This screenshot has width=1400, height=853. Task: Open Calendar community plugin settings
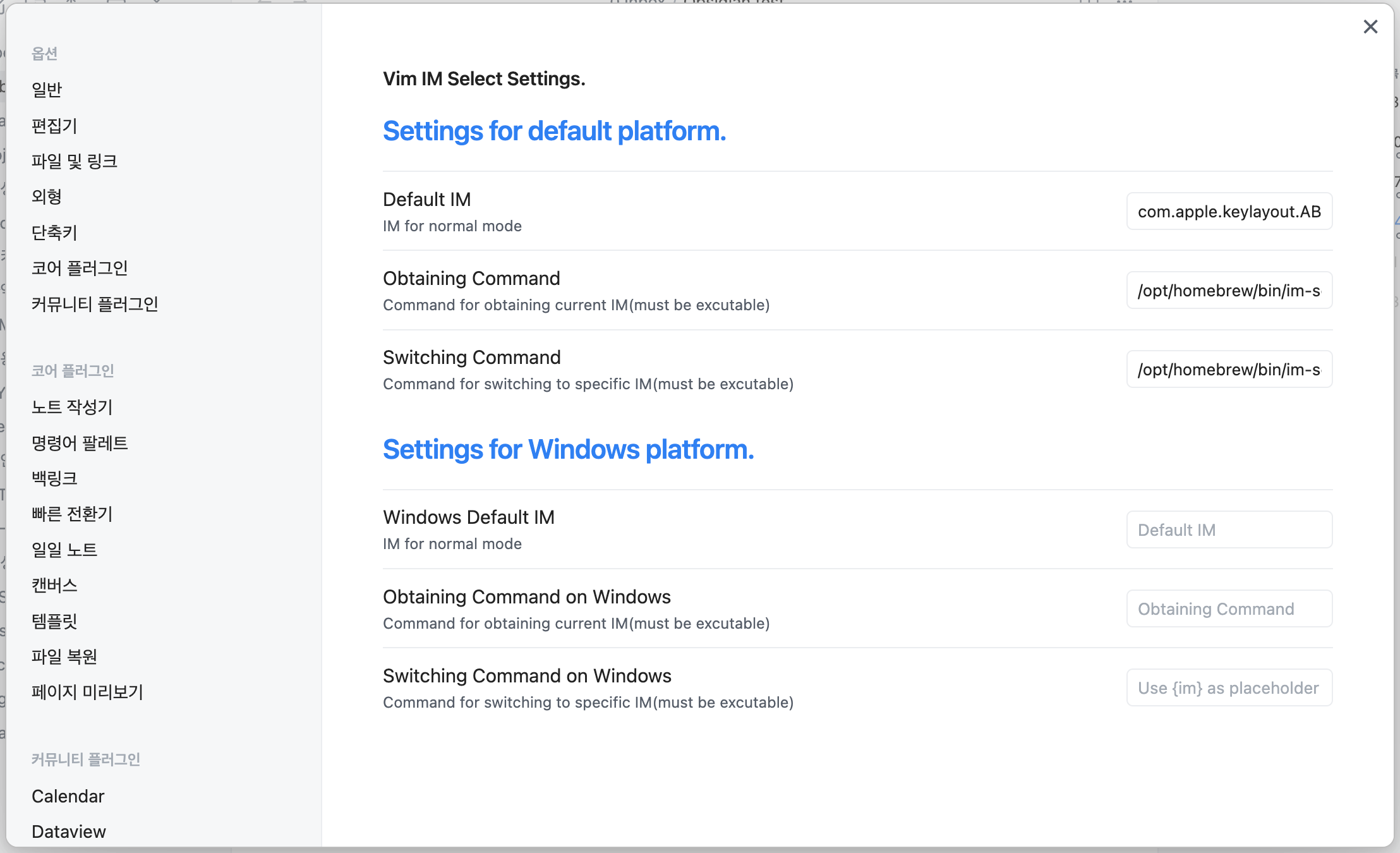tap(68, 796)
